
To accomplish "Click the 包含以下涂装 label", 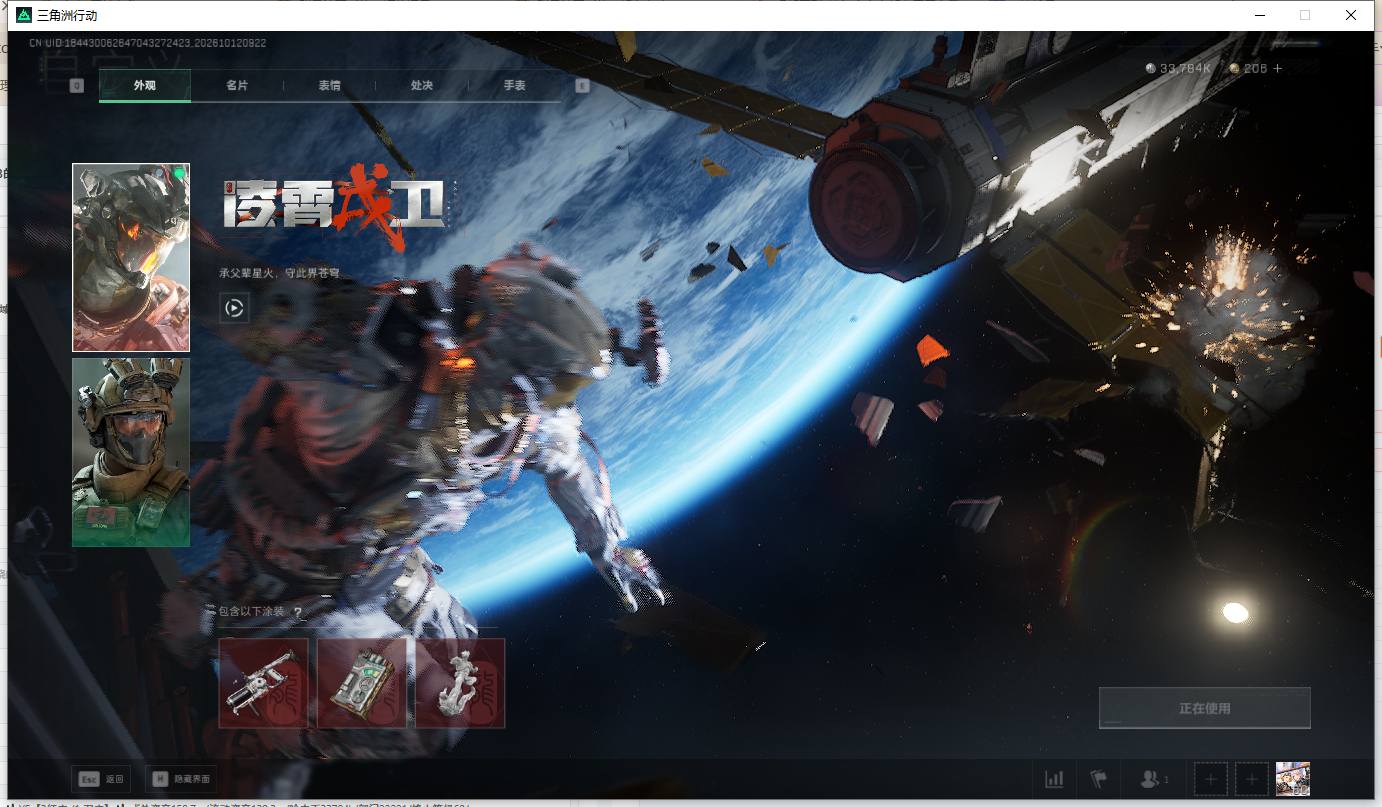I will point(251,612).
